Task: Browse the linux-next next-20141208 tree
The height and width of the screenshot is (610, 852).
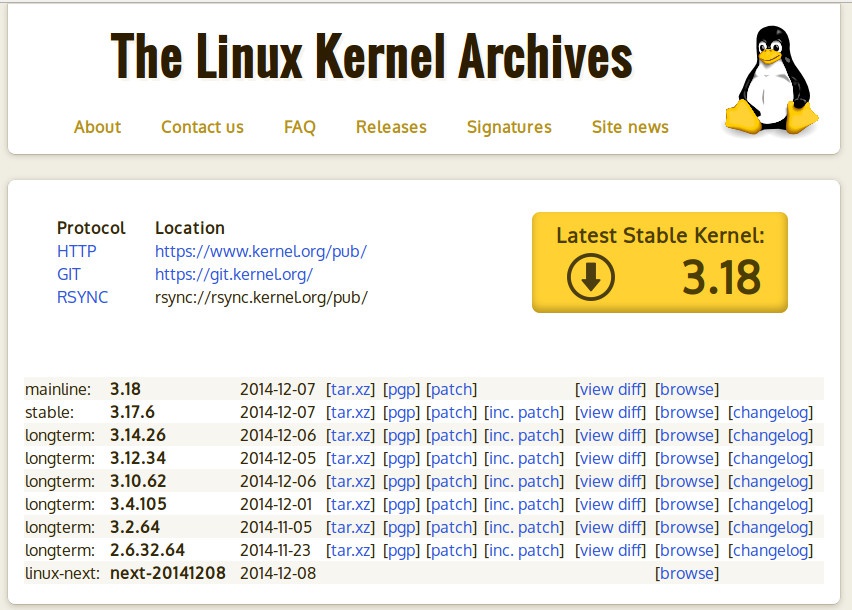Action: (686, 573)
